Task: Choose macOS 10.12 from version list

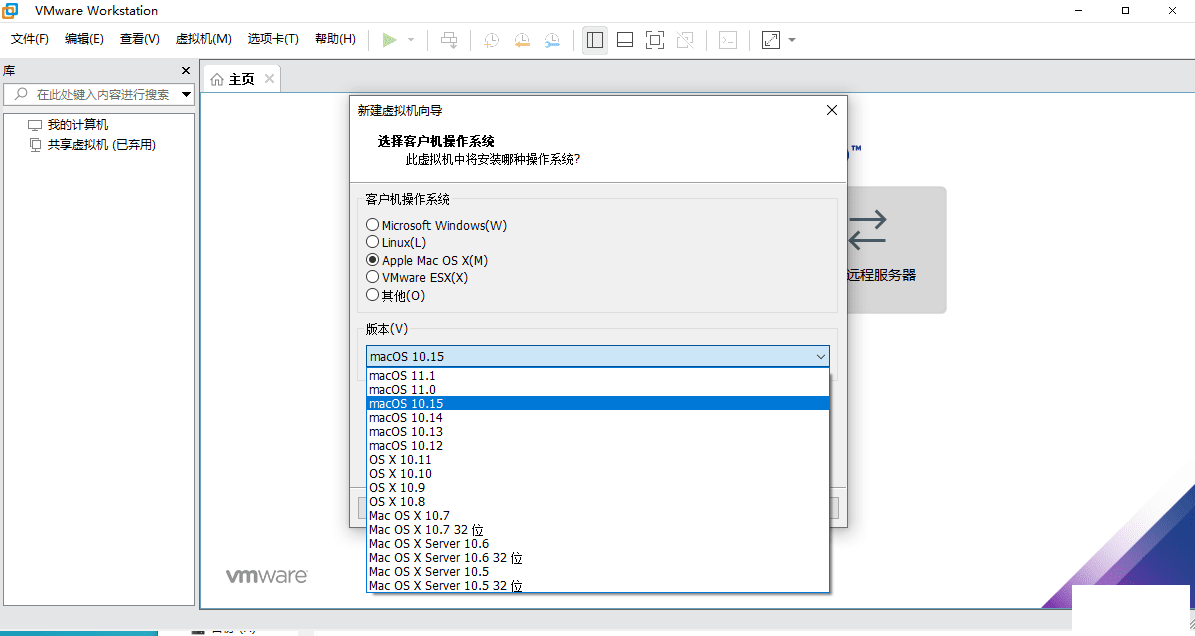Action: click(x=598, y=446)
